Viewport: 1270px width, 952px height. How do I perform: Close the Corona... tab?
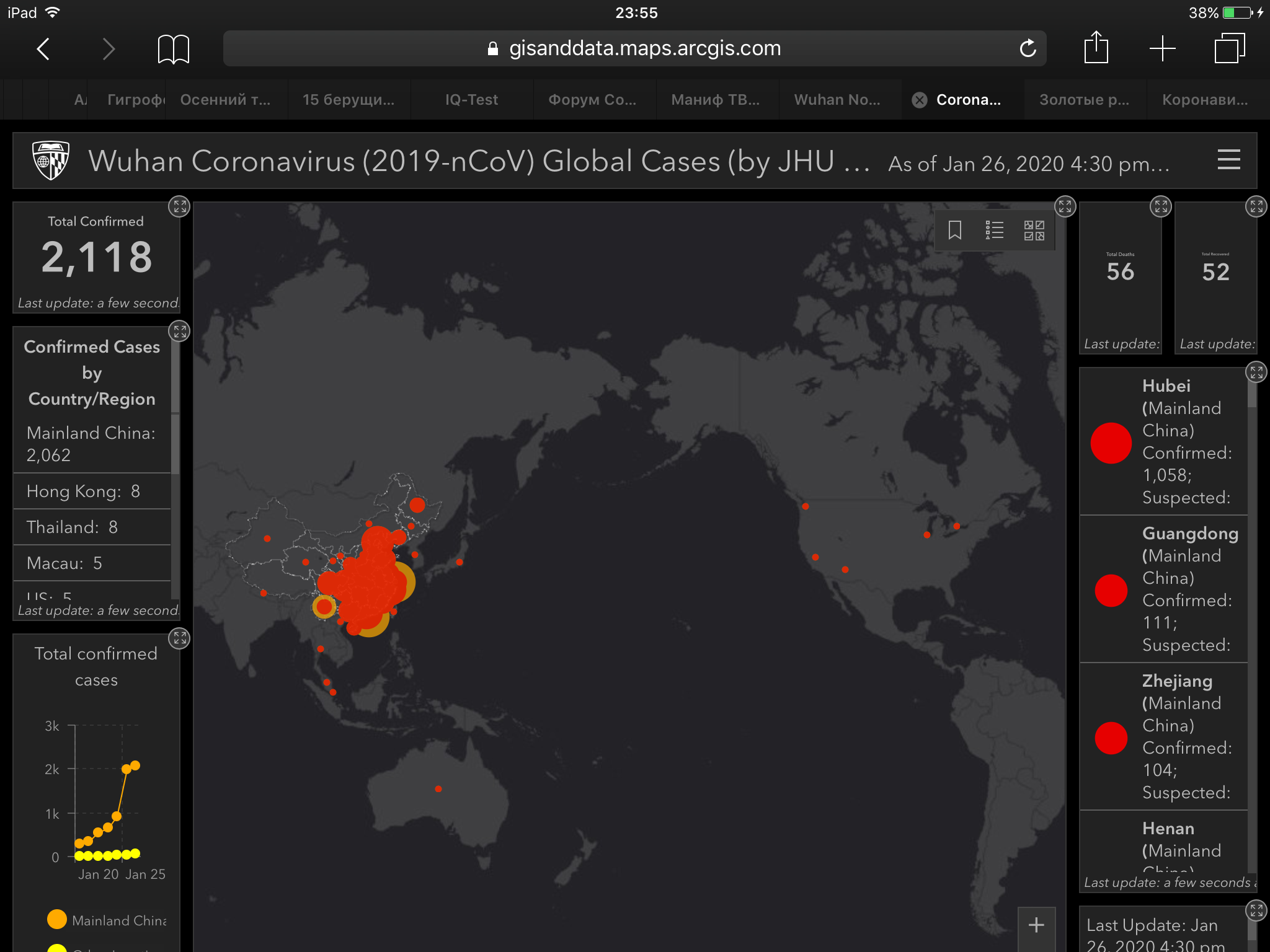click(920, 100)
